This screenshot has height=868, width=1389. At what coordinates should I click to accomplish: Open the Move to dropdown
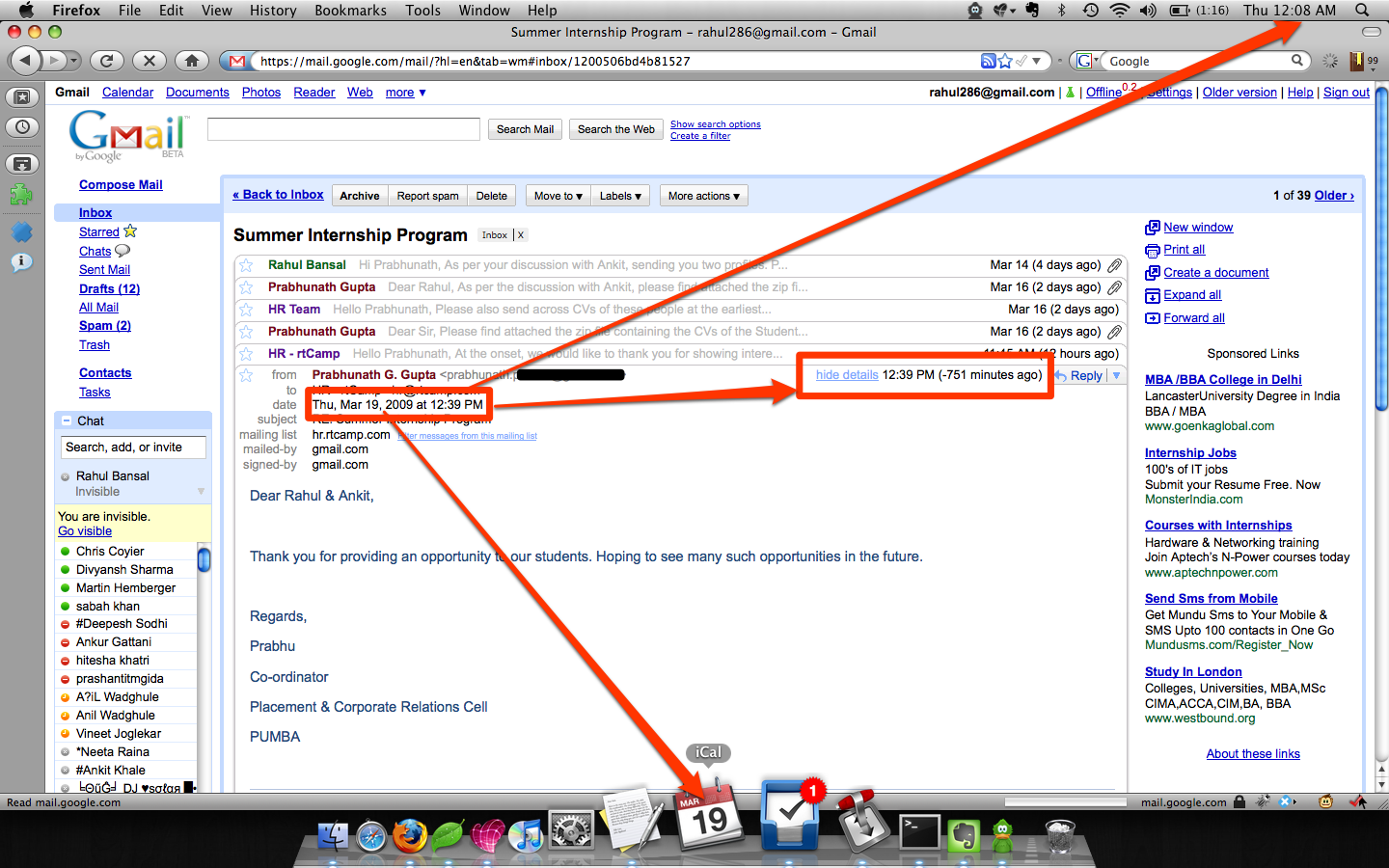pos(558,196)
